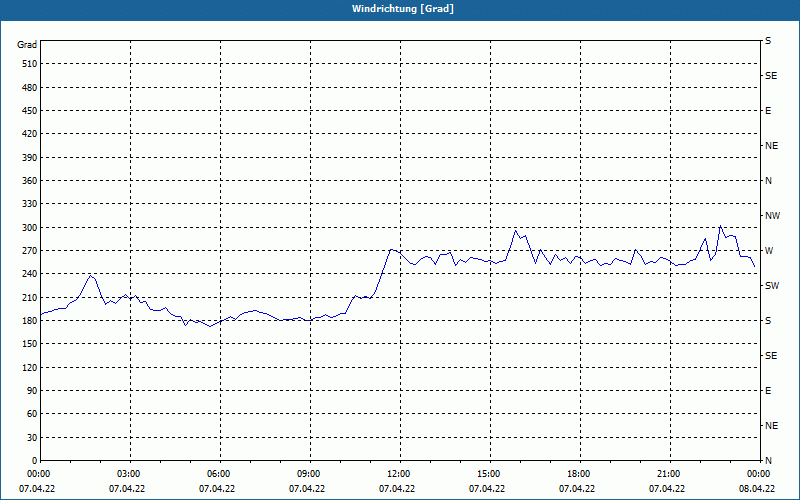Click the 420 left axis label
The height and width of the screenshot is (500, 800).
30,134
